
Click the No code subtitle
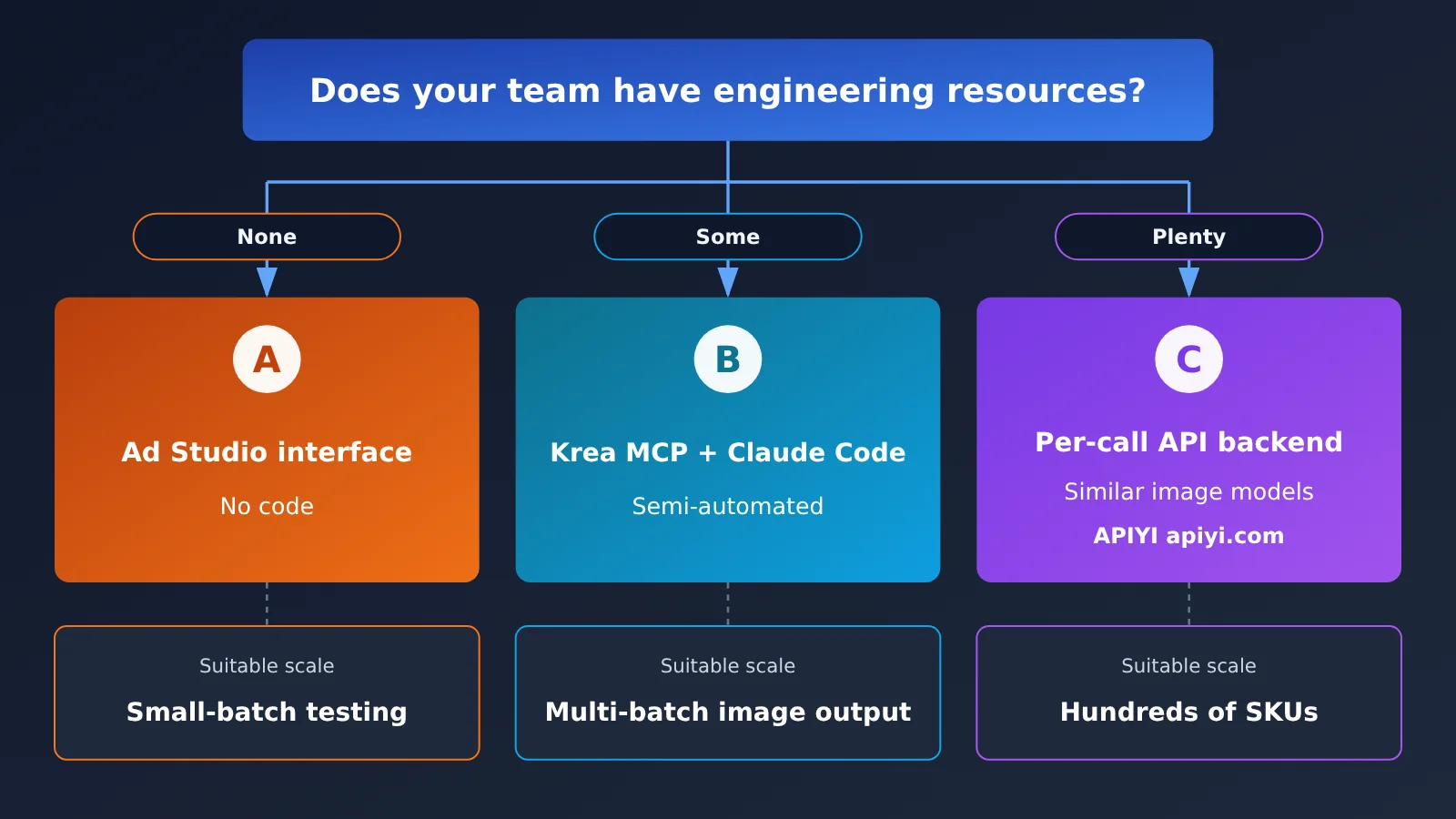click(x=267, y=506)
